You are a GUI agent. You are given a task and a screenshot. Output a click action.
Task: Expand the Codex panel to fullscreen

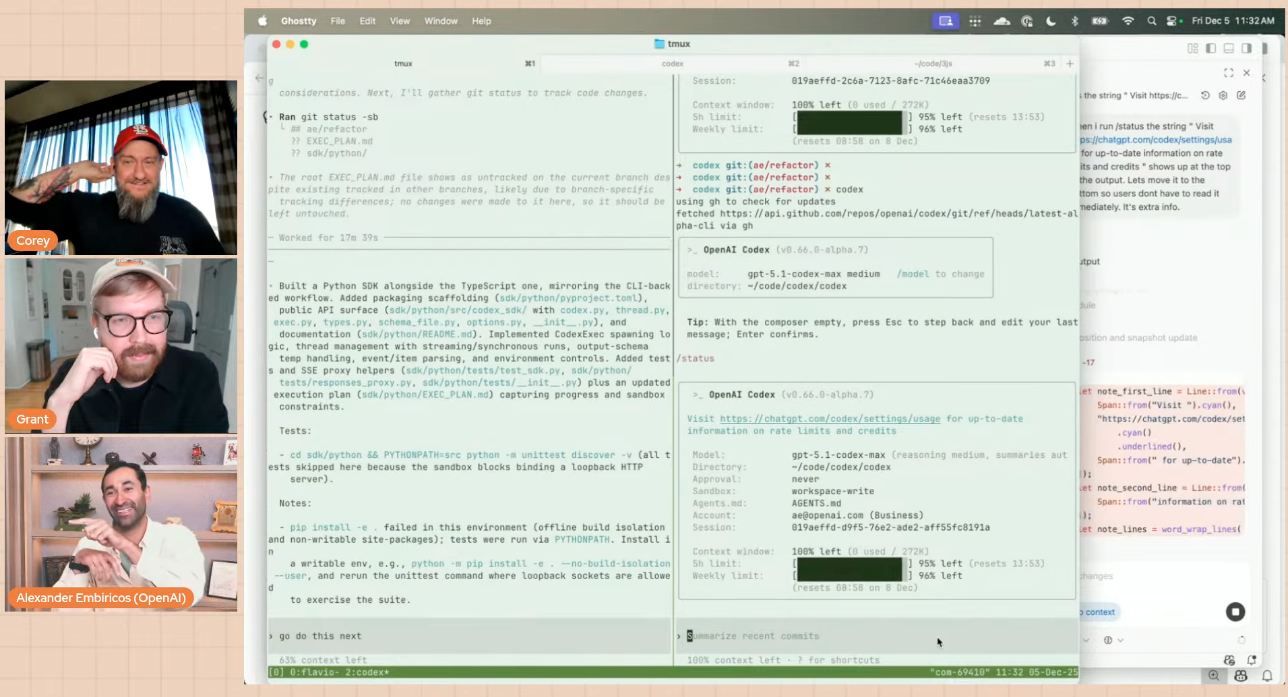point(1228,73)
